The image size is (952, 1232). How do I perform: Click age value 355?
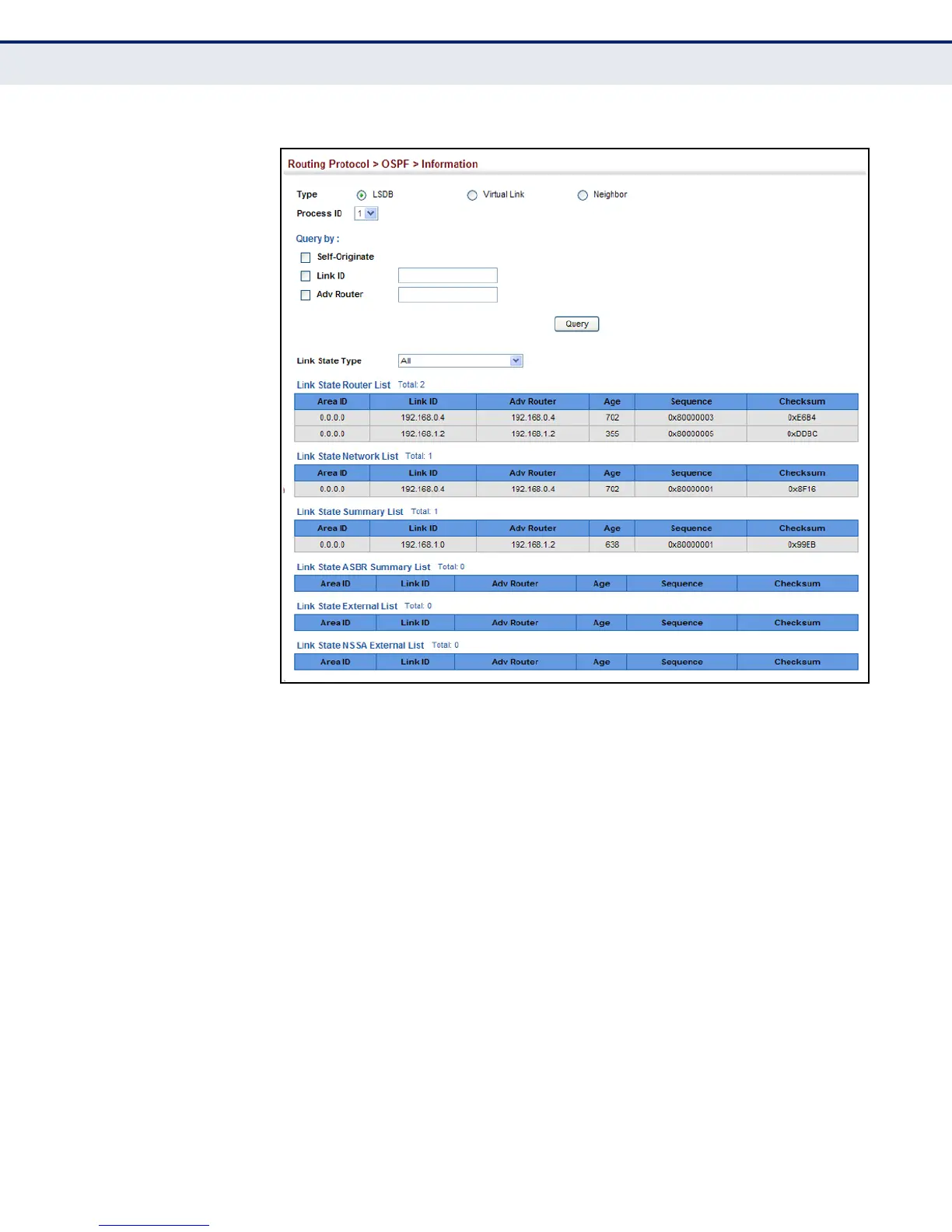[613, 434]
